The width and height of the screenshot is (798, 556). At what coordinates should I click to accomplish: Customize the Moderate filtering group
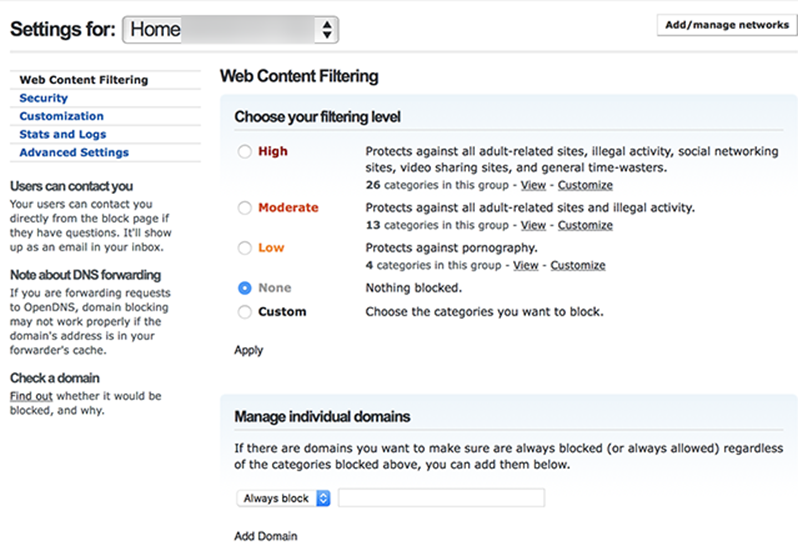585,226
